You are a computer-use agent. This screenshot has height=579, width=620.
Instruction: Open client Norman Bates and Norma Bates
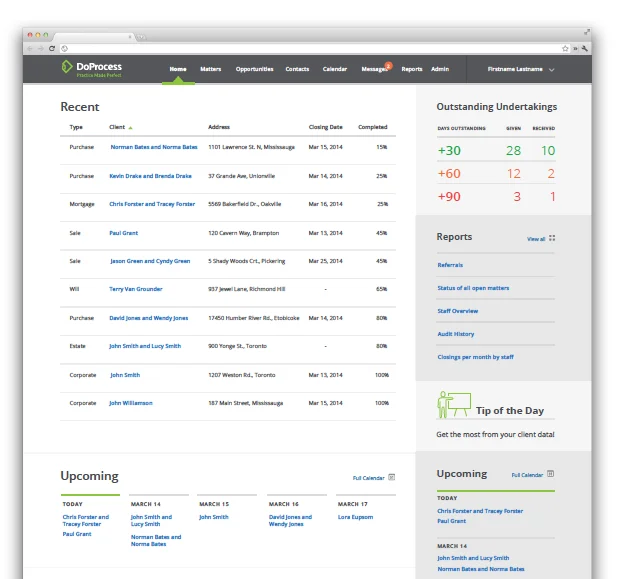click(154, 147)
